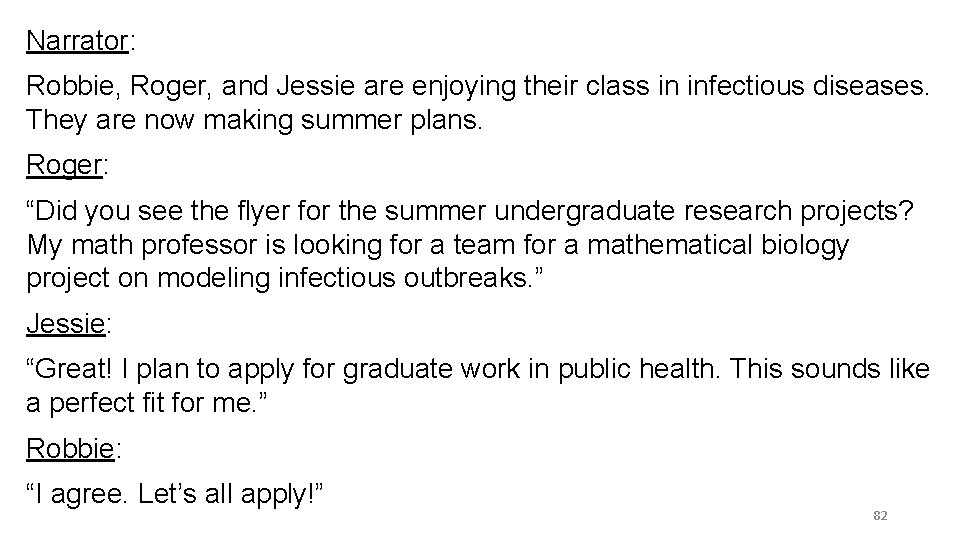Click the words 'a perfect fit for me'
Viewport: 960px width, 540px height.
click(140, 403)
